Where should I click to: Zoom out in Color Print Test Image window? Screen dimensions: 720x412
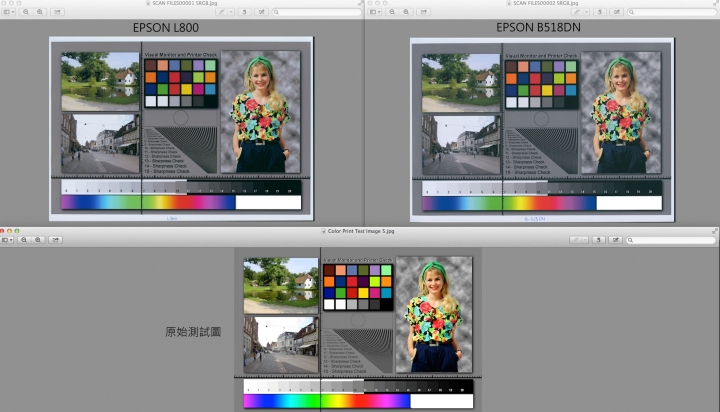(24, 240)
